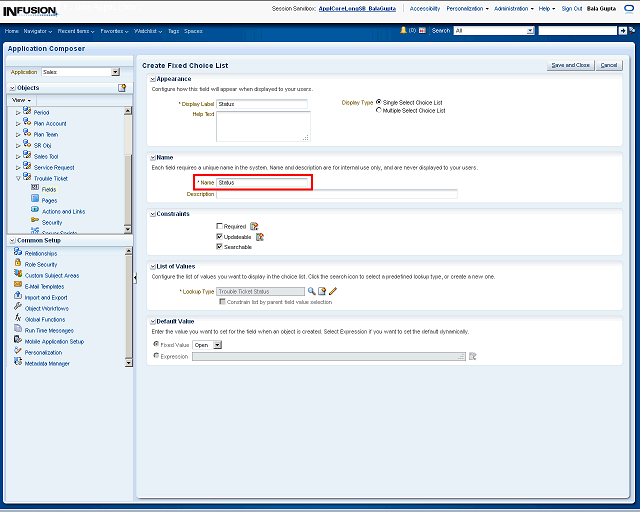This screenshot has width=640, height=512.
Task: Click the lookup type search magnifier icon
Action: pyautogui.click(x=311, y=290)
